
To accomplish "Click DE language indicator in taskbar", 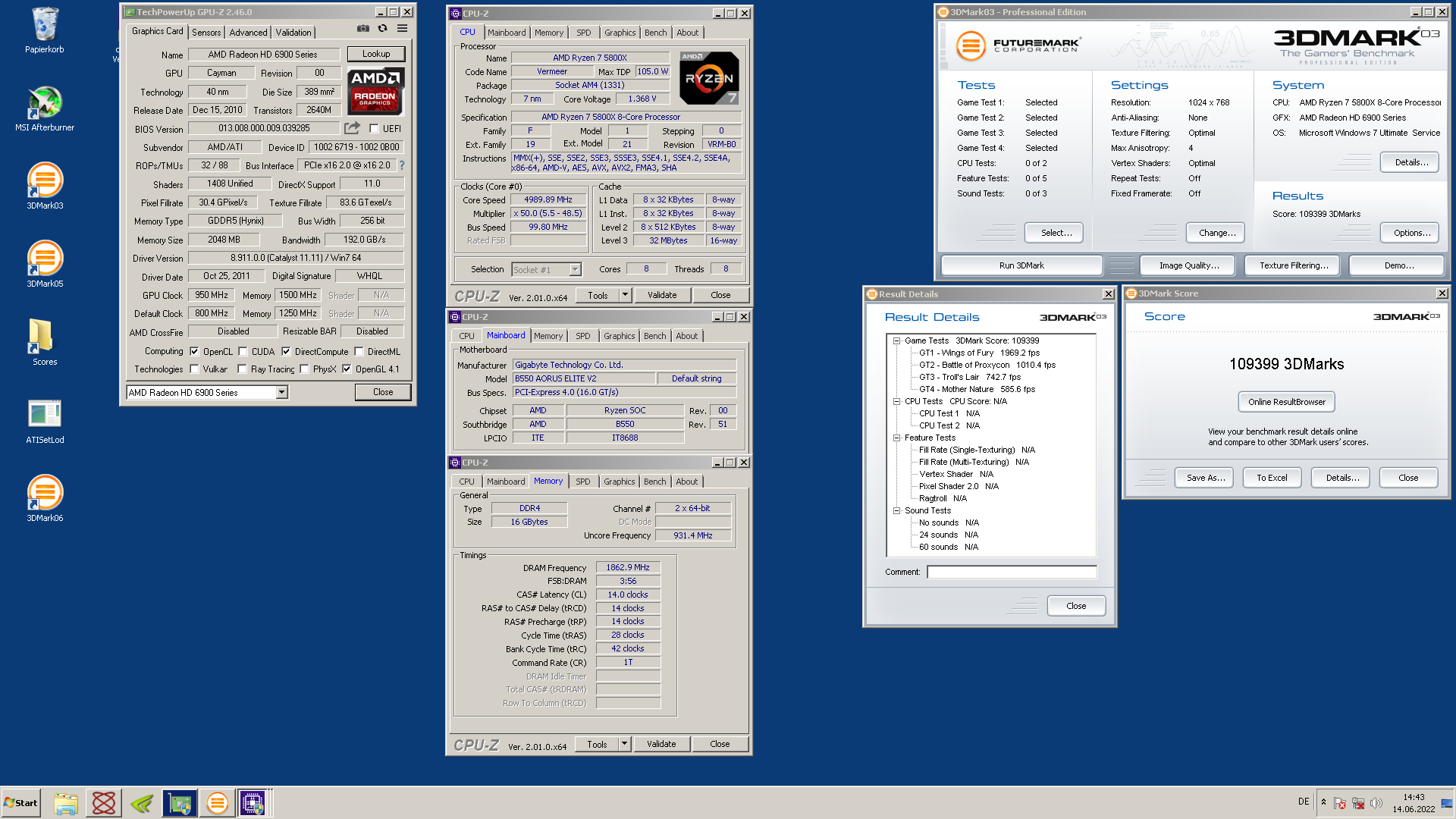I will [1303, 802].
